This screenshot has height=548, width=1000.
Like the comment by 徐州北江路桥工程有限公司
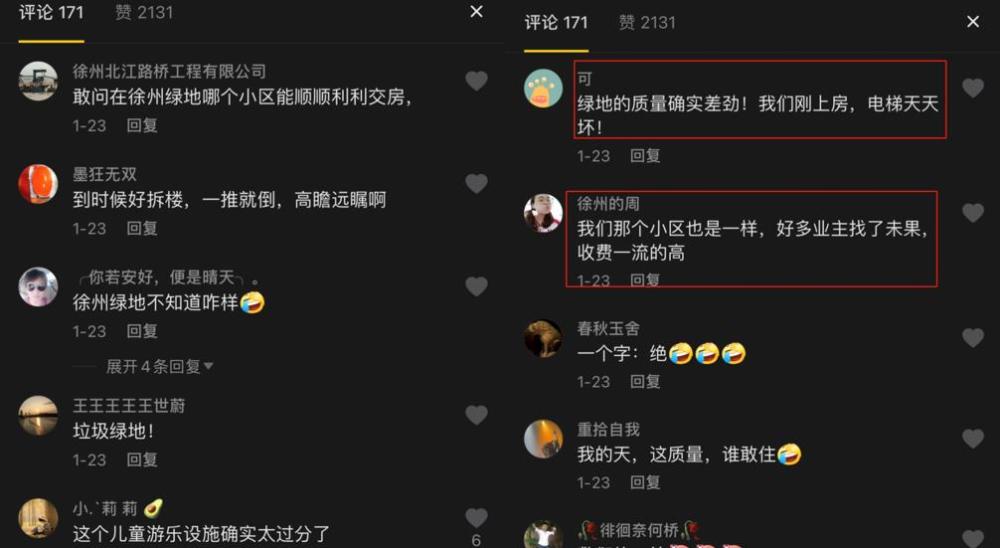(476, 80)
